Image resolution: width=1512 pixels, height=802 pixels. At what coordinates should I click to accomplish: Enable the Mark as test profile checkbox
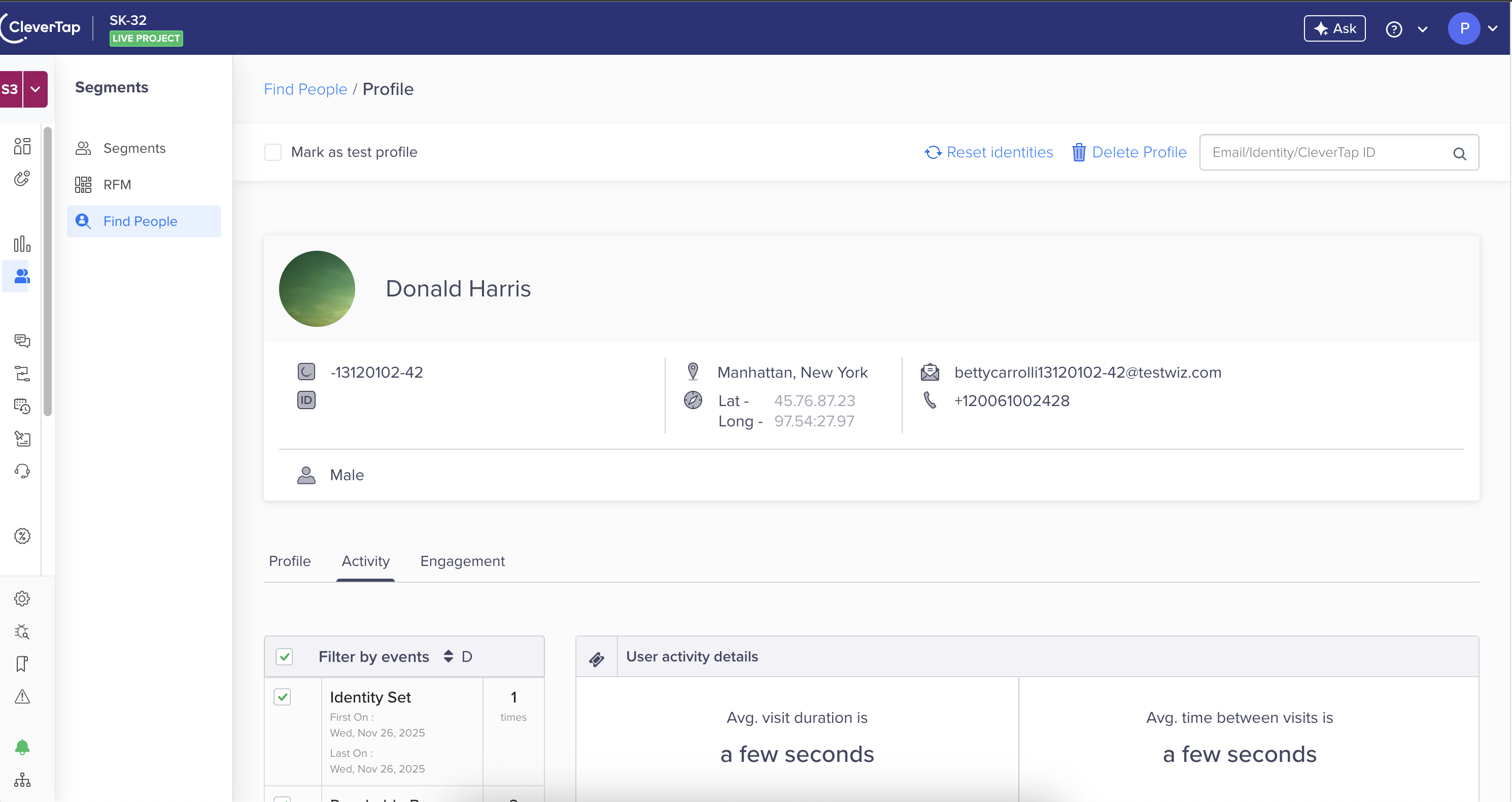pos(273,151)
